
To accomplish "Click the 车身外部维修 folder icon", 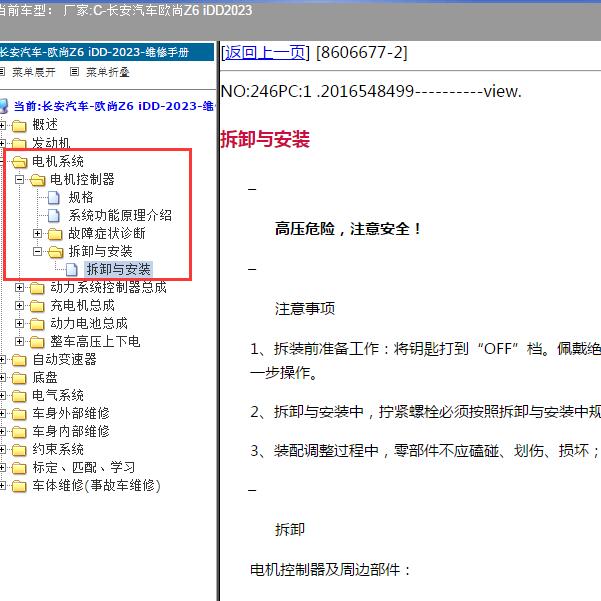I will coord(19,414).
